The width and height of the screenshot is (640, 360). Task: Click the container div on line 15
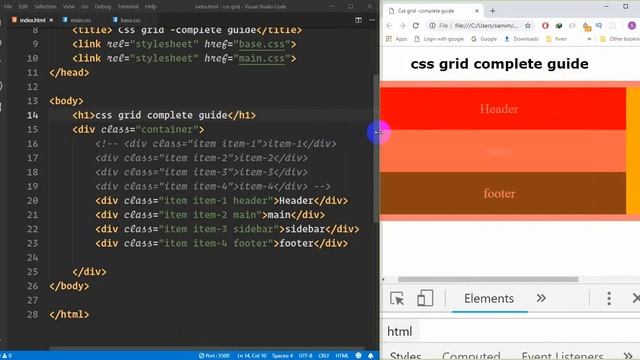(138, 129)
